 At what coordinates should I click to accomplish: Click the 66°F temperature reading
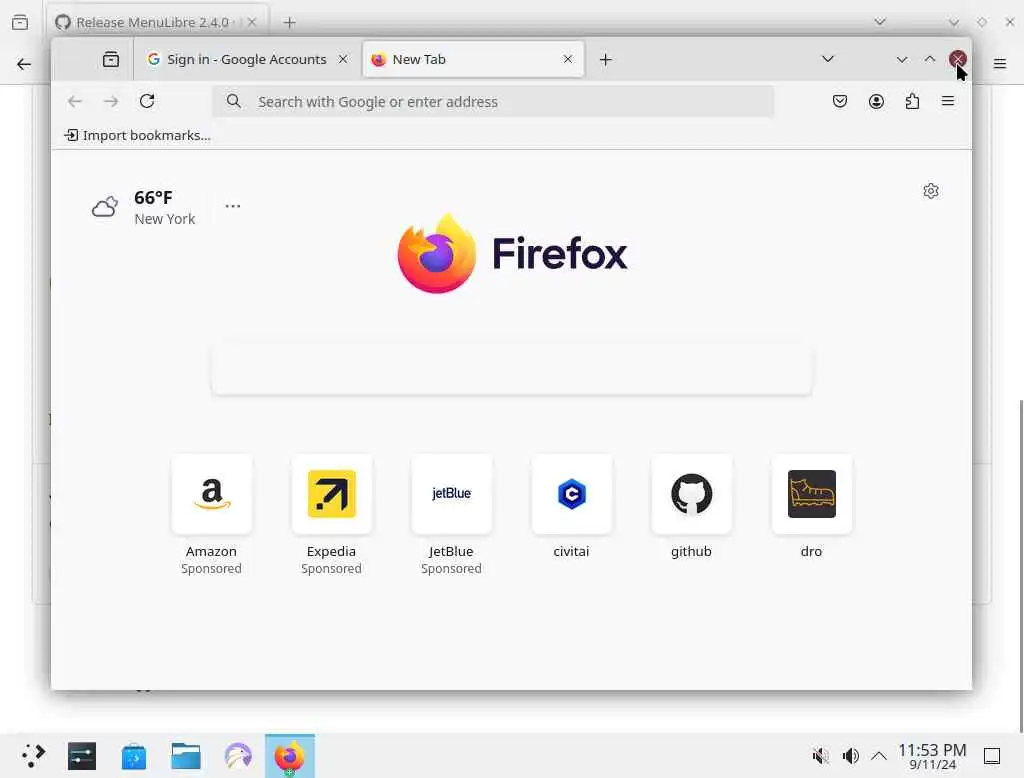coord(153,198)
